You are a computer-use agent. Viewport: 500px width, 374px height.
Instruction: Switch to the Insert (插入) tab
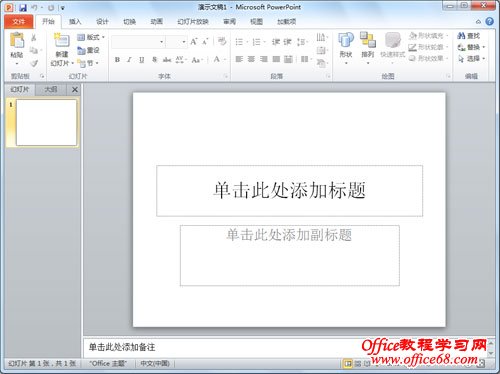point(75,22)
